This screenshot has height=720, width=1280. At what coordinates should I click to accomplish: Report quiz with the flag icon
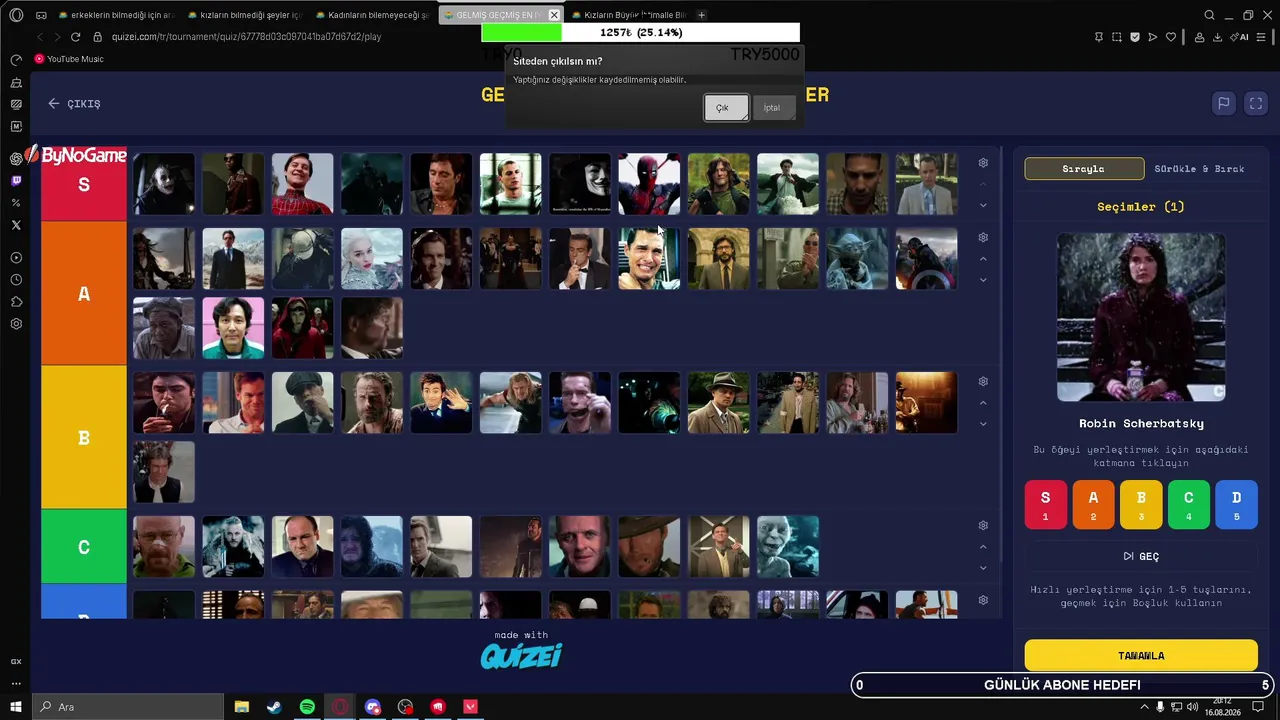click(1223, 103)
